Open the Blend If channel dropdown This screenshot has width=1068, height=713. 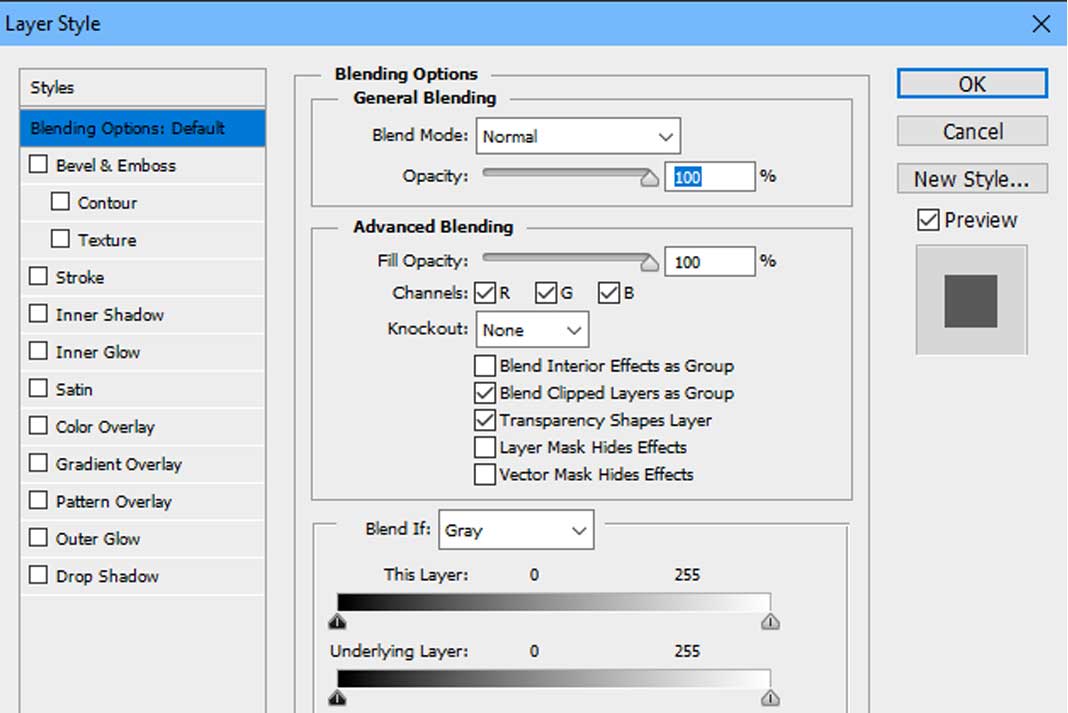click(x=515, y=530)
